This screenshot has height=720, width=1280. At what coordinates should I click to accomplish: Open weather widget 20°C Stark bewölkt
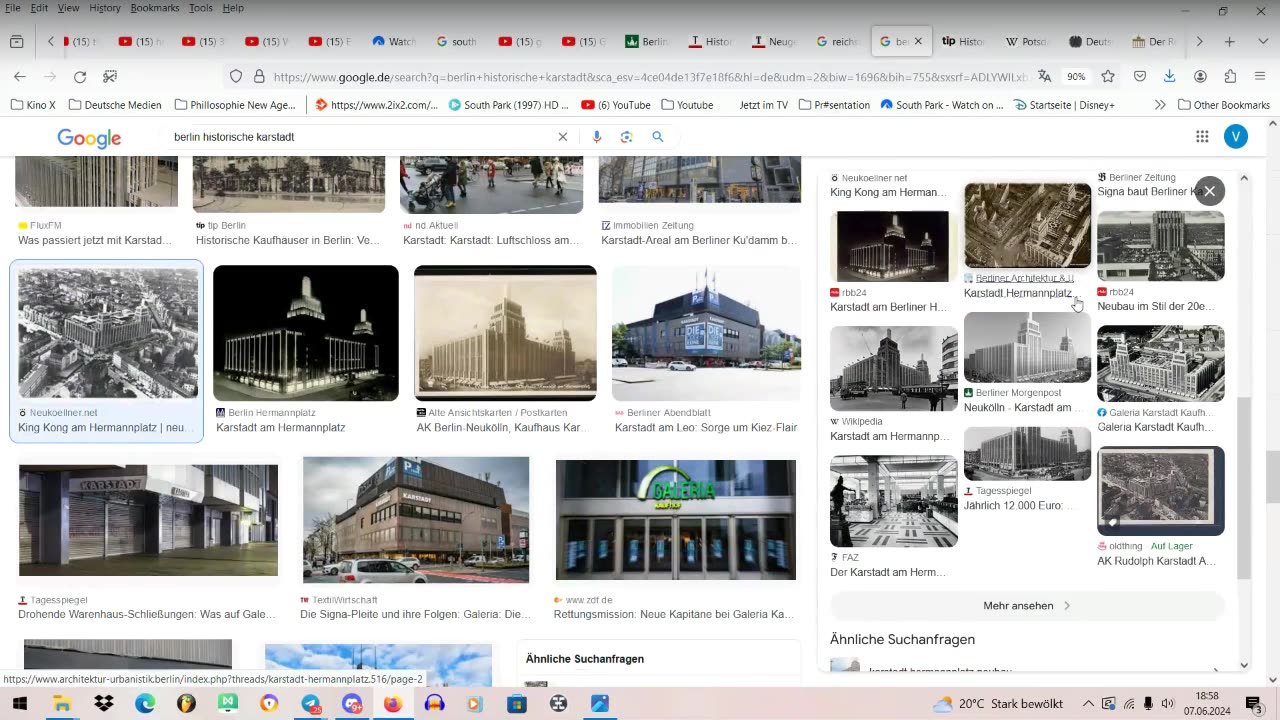click(x=997, y=704)
